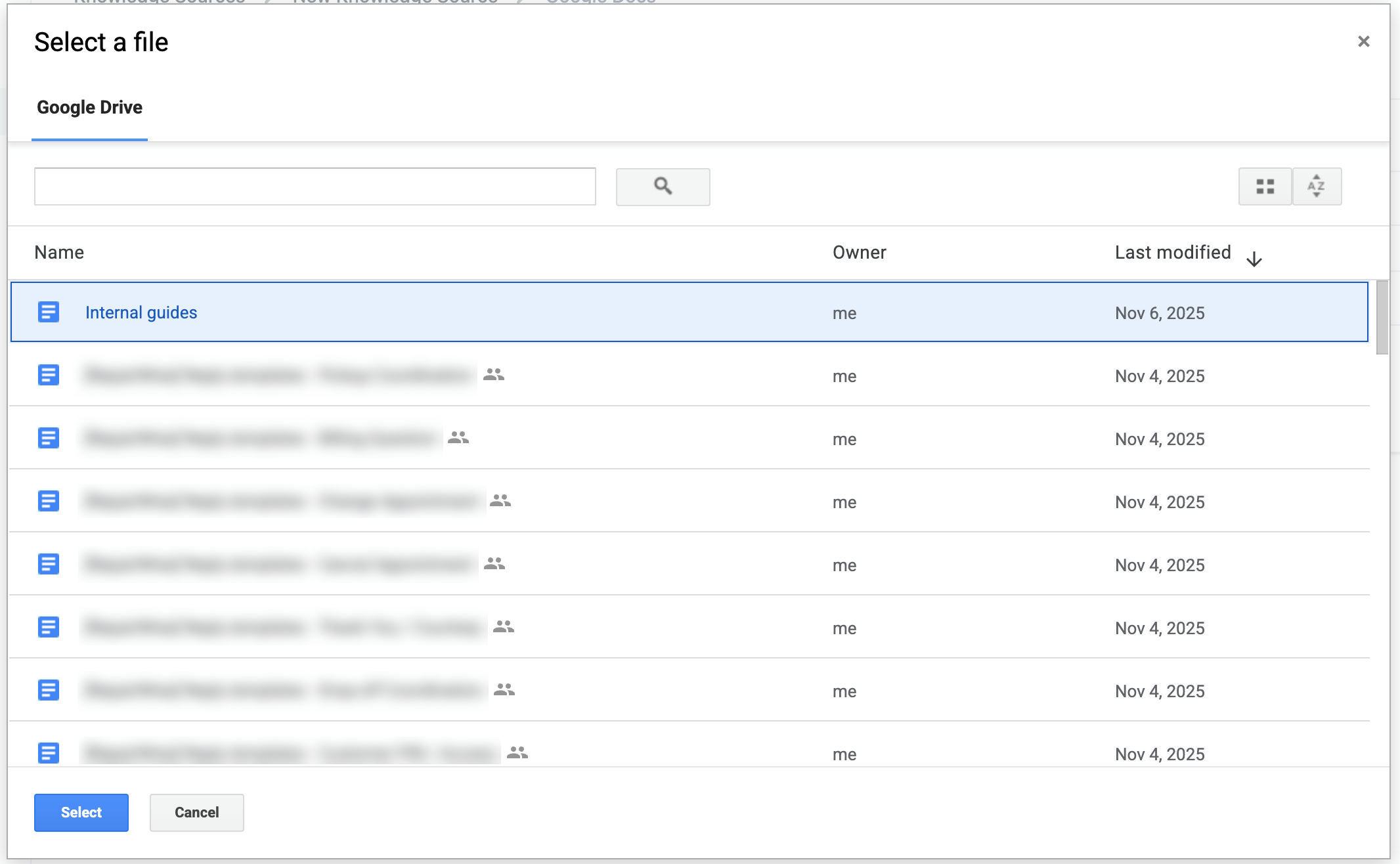Open the A-Z sort options
Screen dimensions: 1400x864
coord(1316,186)
